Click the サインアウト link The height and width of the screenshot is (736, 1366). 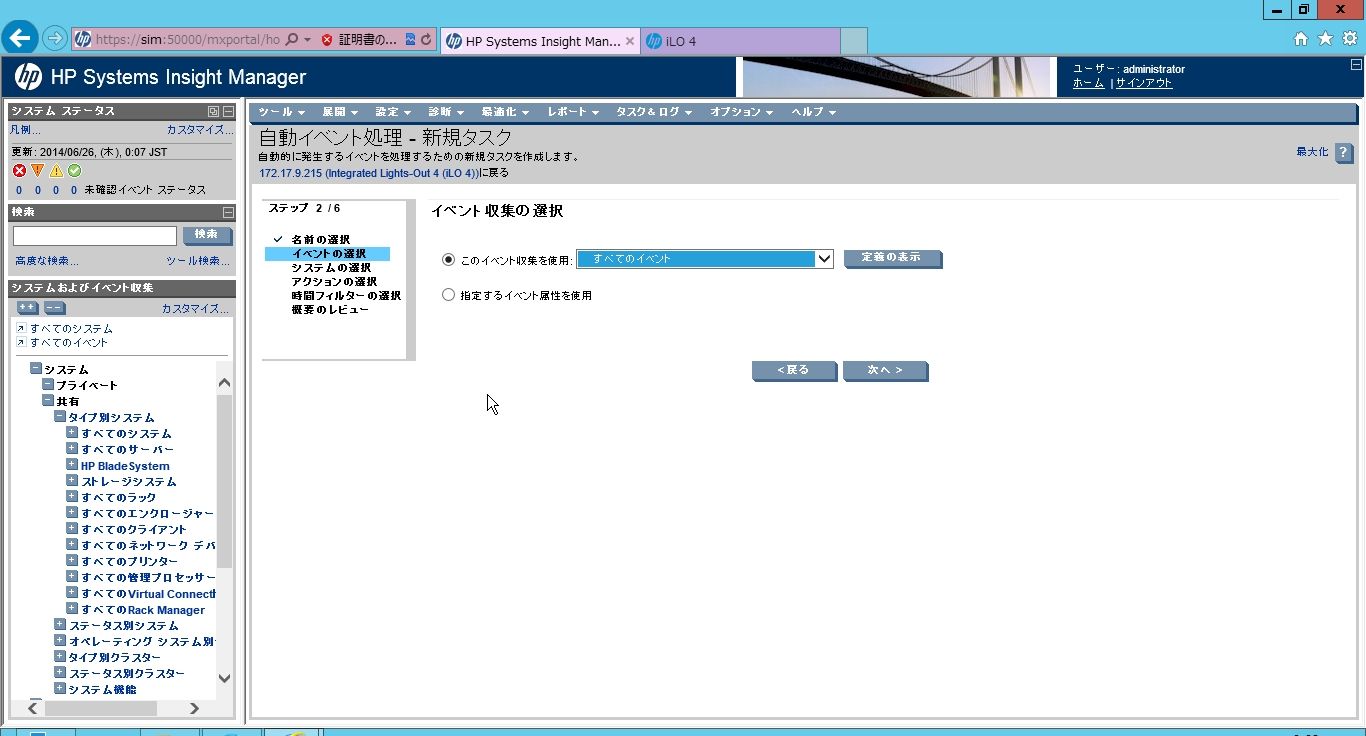(x=1144, y=83)
